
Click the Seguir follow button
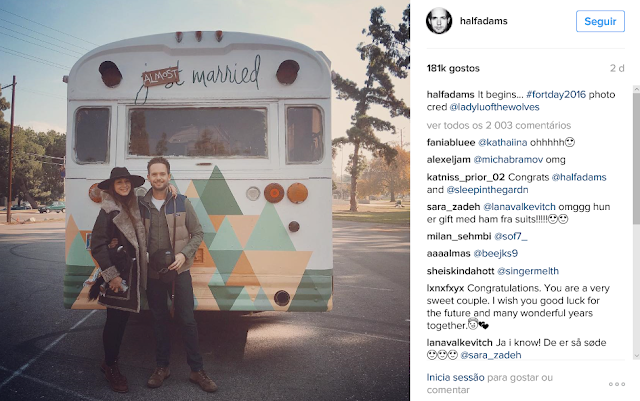click(600, 21)
